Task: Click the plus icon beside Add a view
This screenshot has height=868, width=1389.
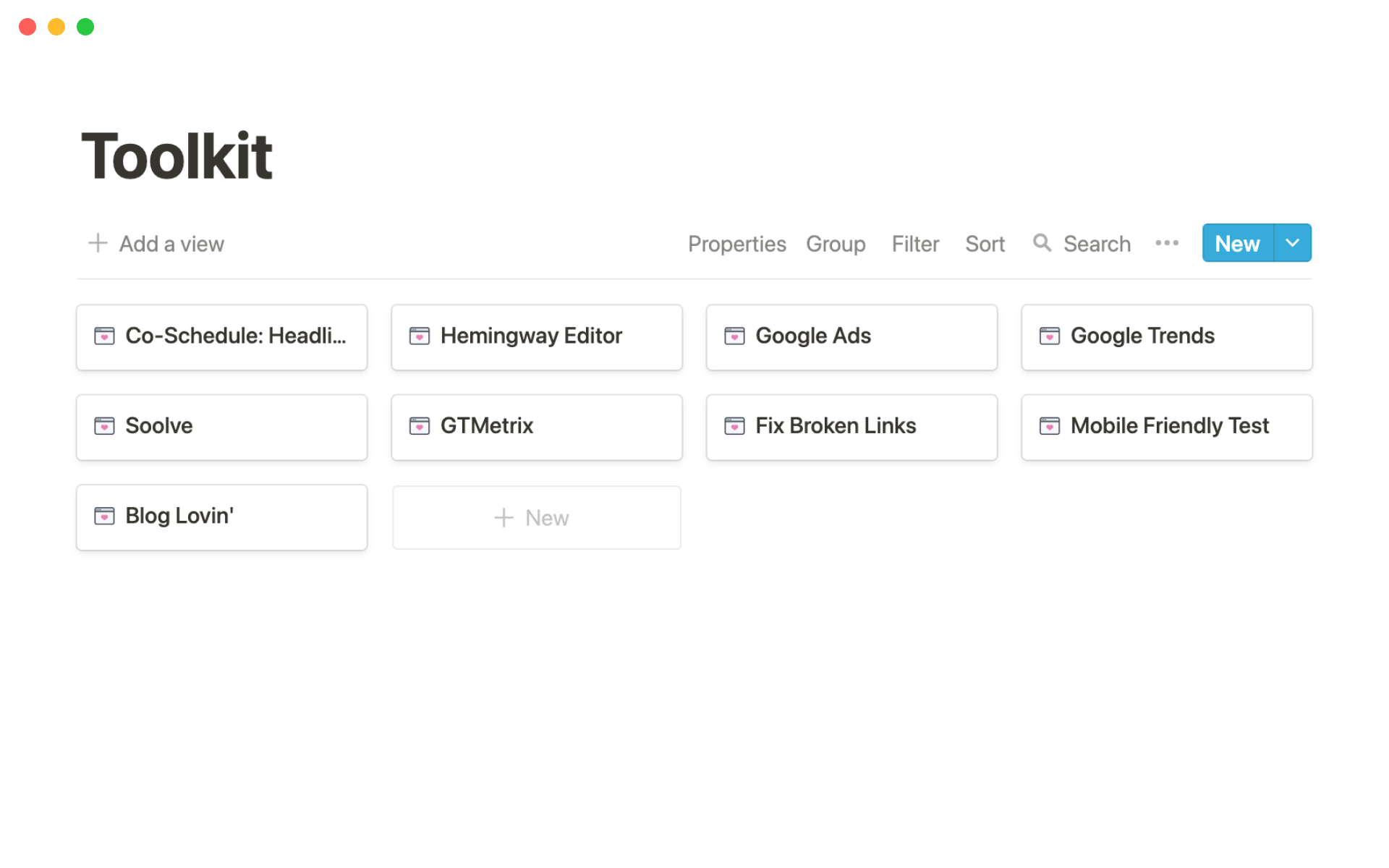Action: 98,243
